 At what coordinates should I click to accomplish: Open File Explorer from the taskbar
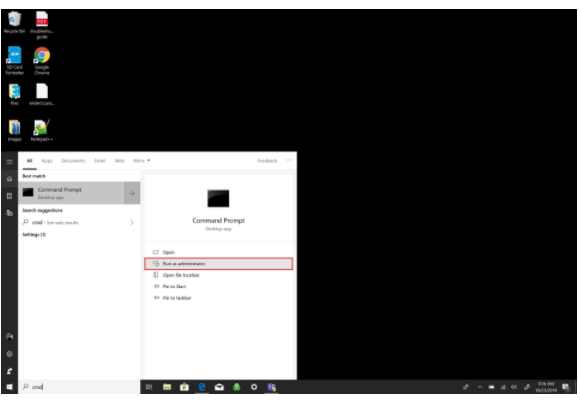click(x=167, y=387)
